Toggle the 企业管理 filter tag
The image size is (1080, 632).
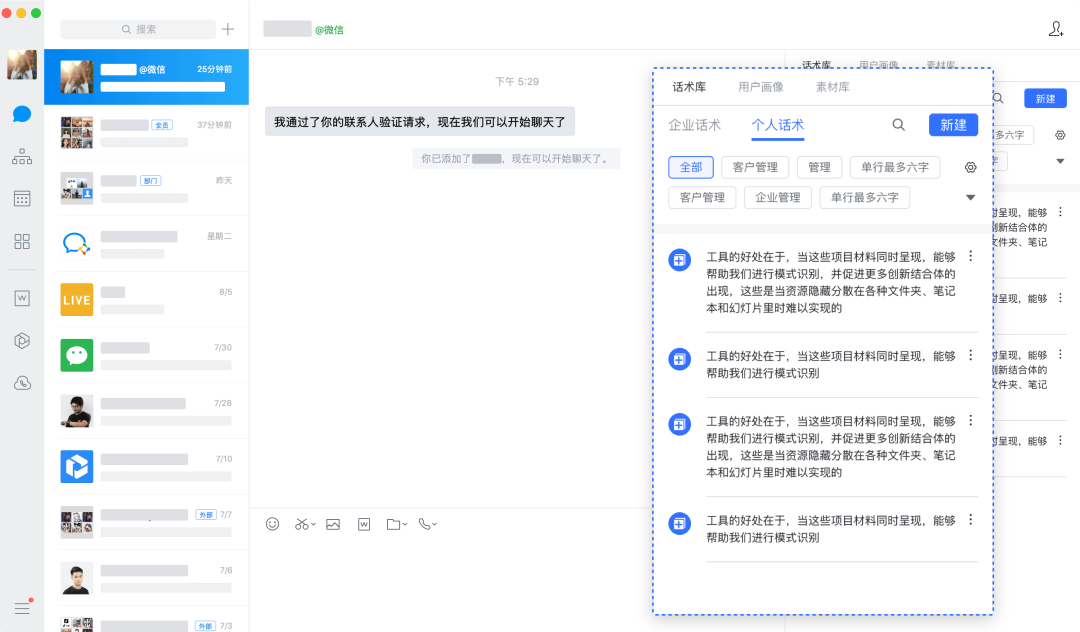click(x=778, y=197)
